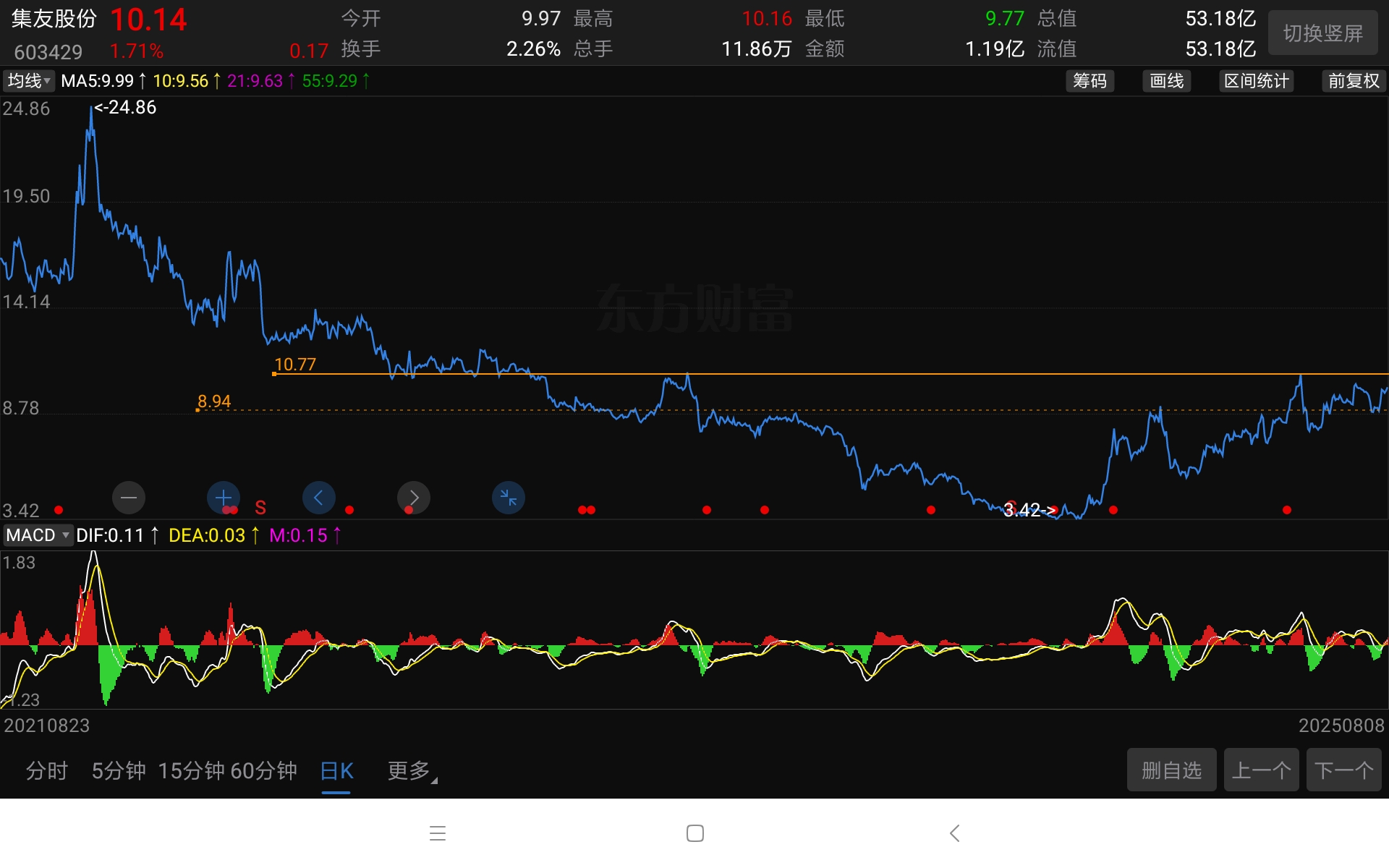The height and width of the screenshot is (868, 1389).
Task: Zoom out chart with minus icon
Action: (x=129, y=498)
